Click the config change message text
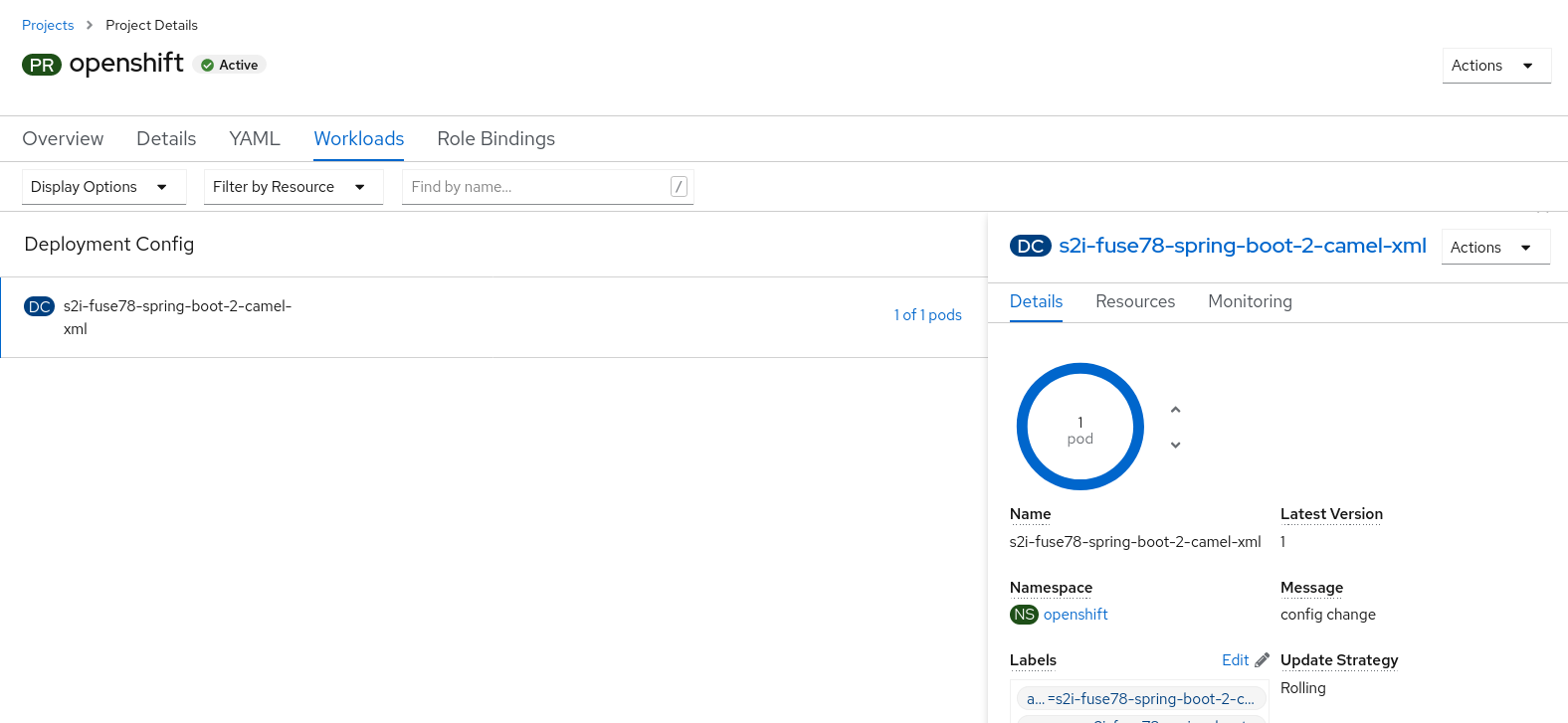Screen dimensions: 1568x723 (x=1328, y=615)
